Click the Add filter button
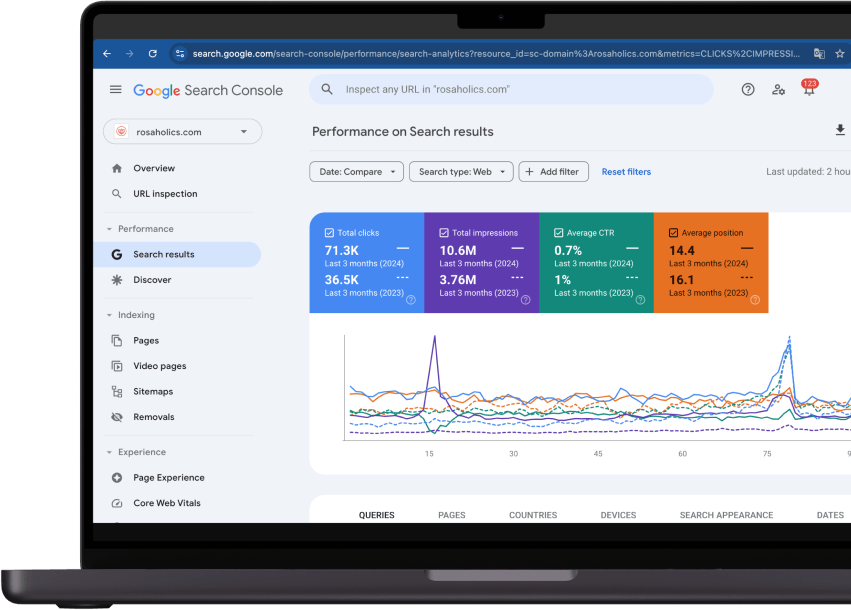The width and height of the screenshot is (851, 610). (554, 171)
